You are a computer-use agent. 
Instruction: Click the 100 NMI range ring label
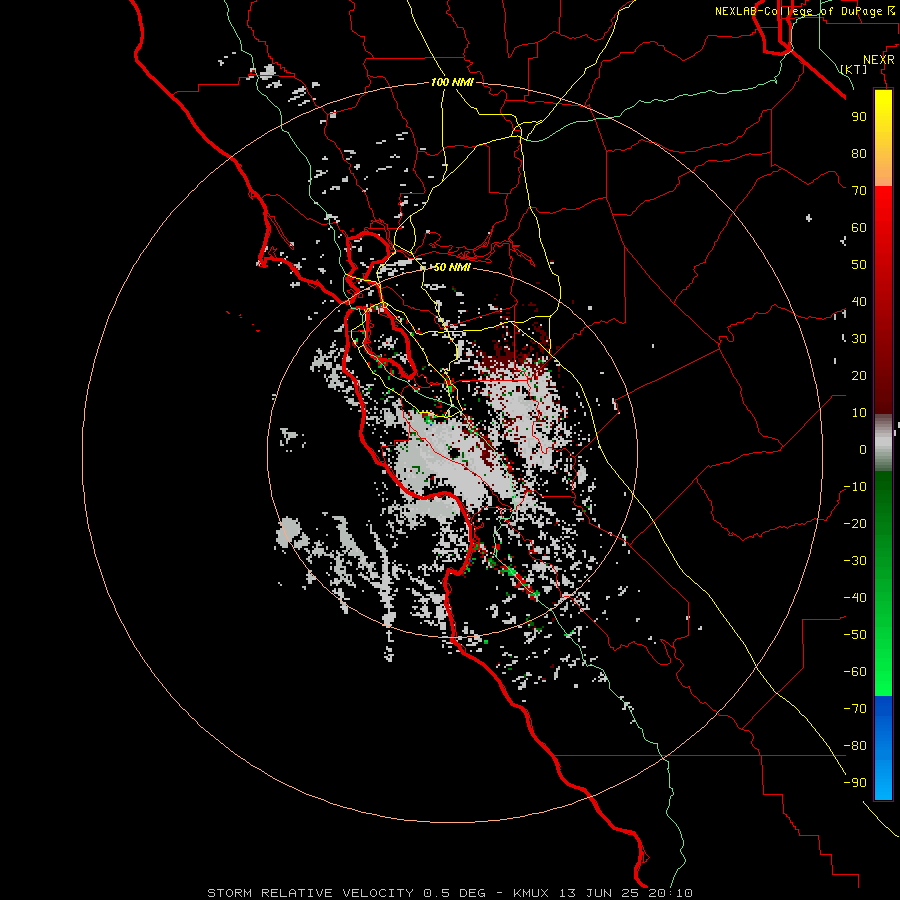pyautogui.click(x=452, y=82)
